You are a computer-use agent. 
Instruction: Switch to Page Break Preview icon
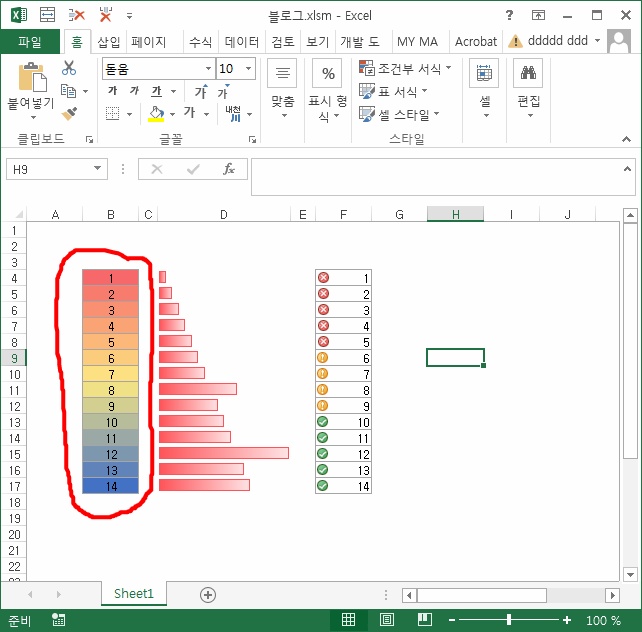425,620
